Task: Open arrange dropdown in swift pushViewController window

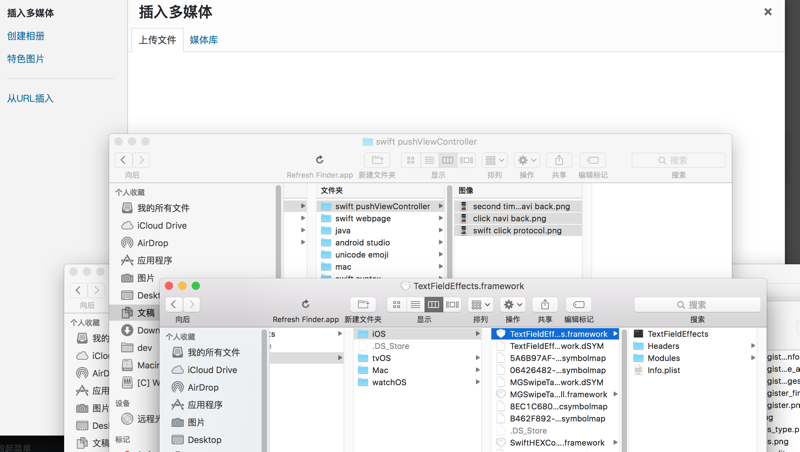Action: (x=494, y=160)
